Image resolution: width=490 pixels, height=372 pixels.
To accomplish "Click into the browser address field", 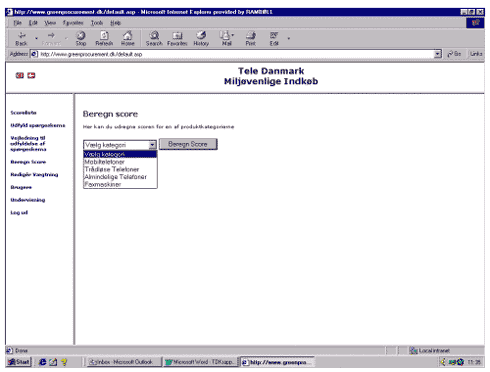I will pyautogui.click(x=236, y=54).
